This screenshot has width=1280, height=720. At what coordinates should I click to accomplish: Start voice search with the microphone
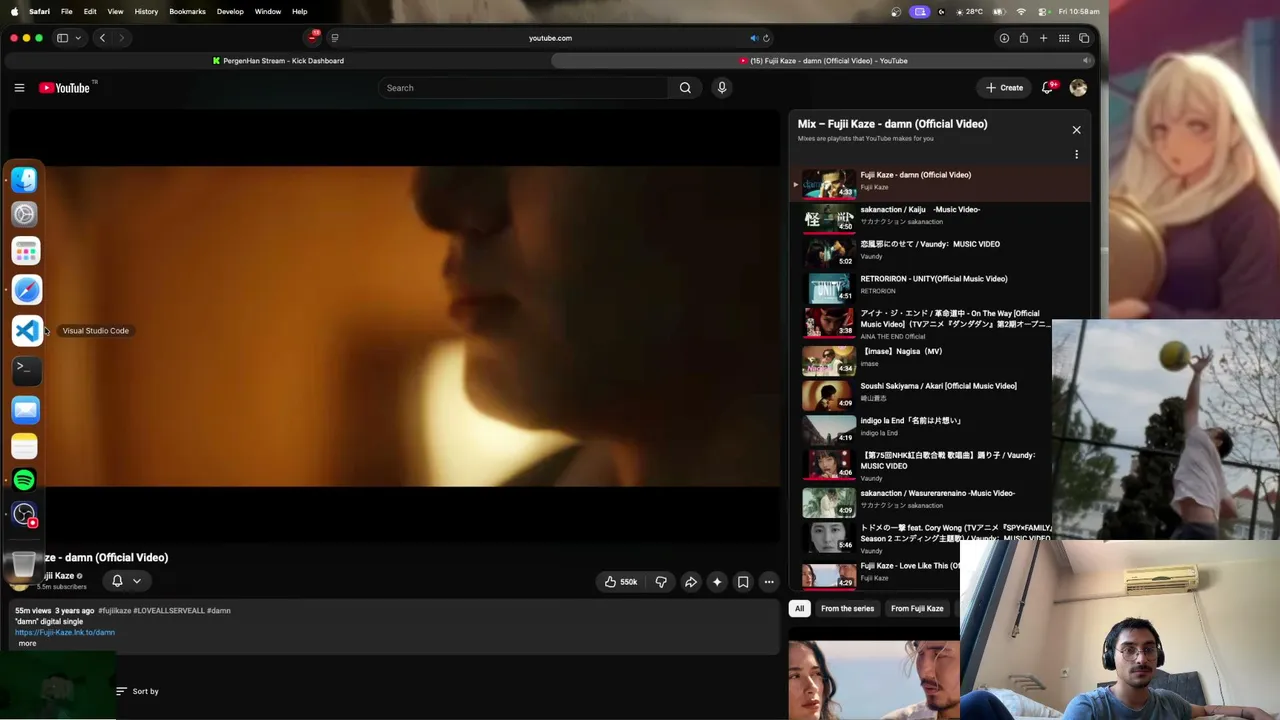point(722,88)
